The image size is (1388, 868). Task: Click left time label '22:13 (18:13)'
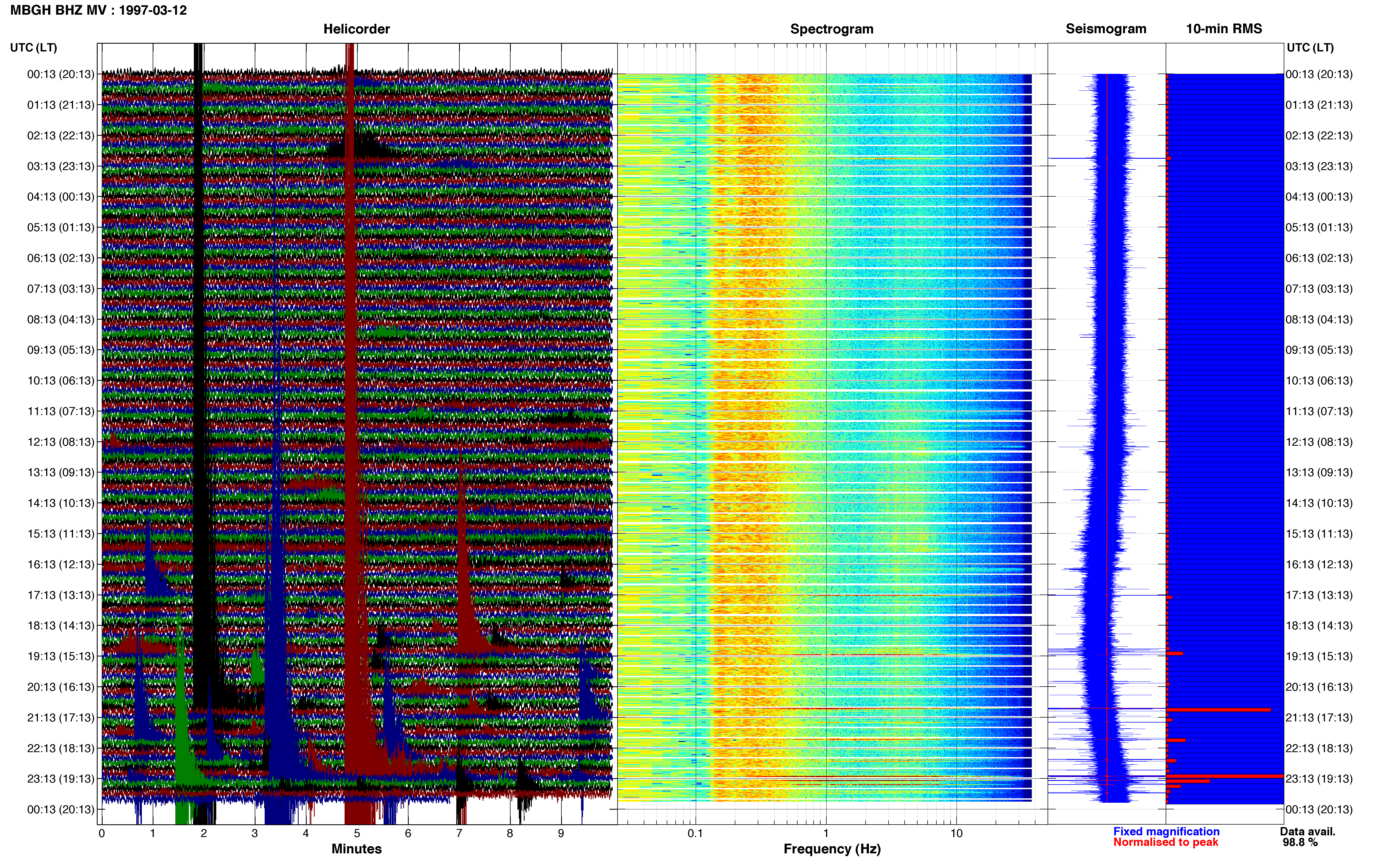click(x=61, y=749)
